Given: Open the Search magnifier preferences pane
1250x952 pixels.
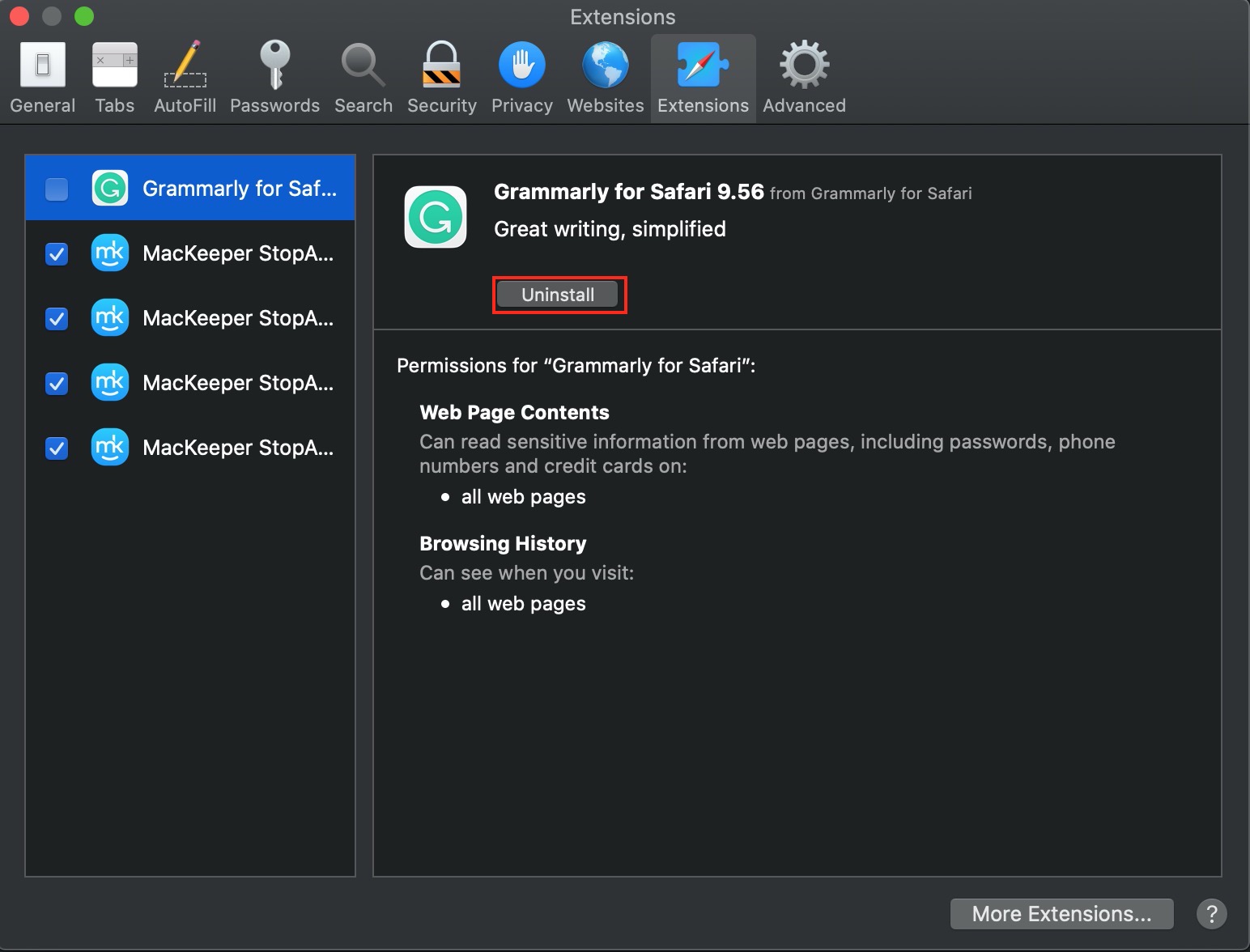Looking at the screenshot, I should tap(364, 79).
